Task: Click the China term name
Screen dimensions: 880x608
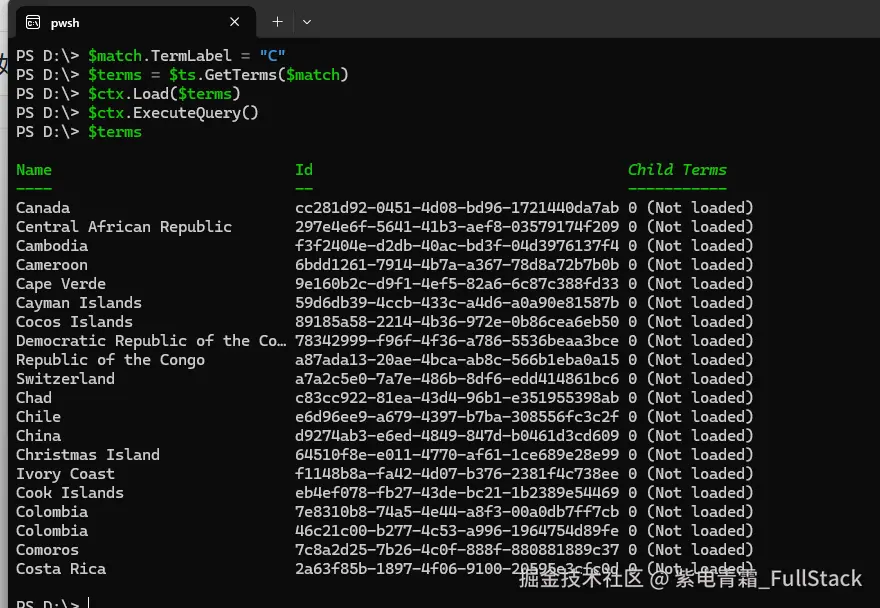Action: click(x=38, y=436)
